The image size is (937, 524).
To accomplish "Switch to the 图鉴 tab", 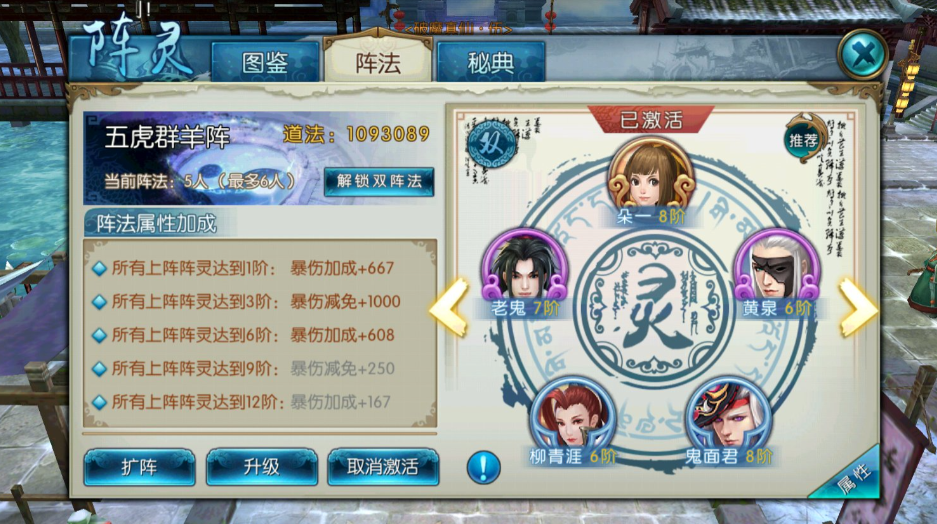I will (265, 62).
